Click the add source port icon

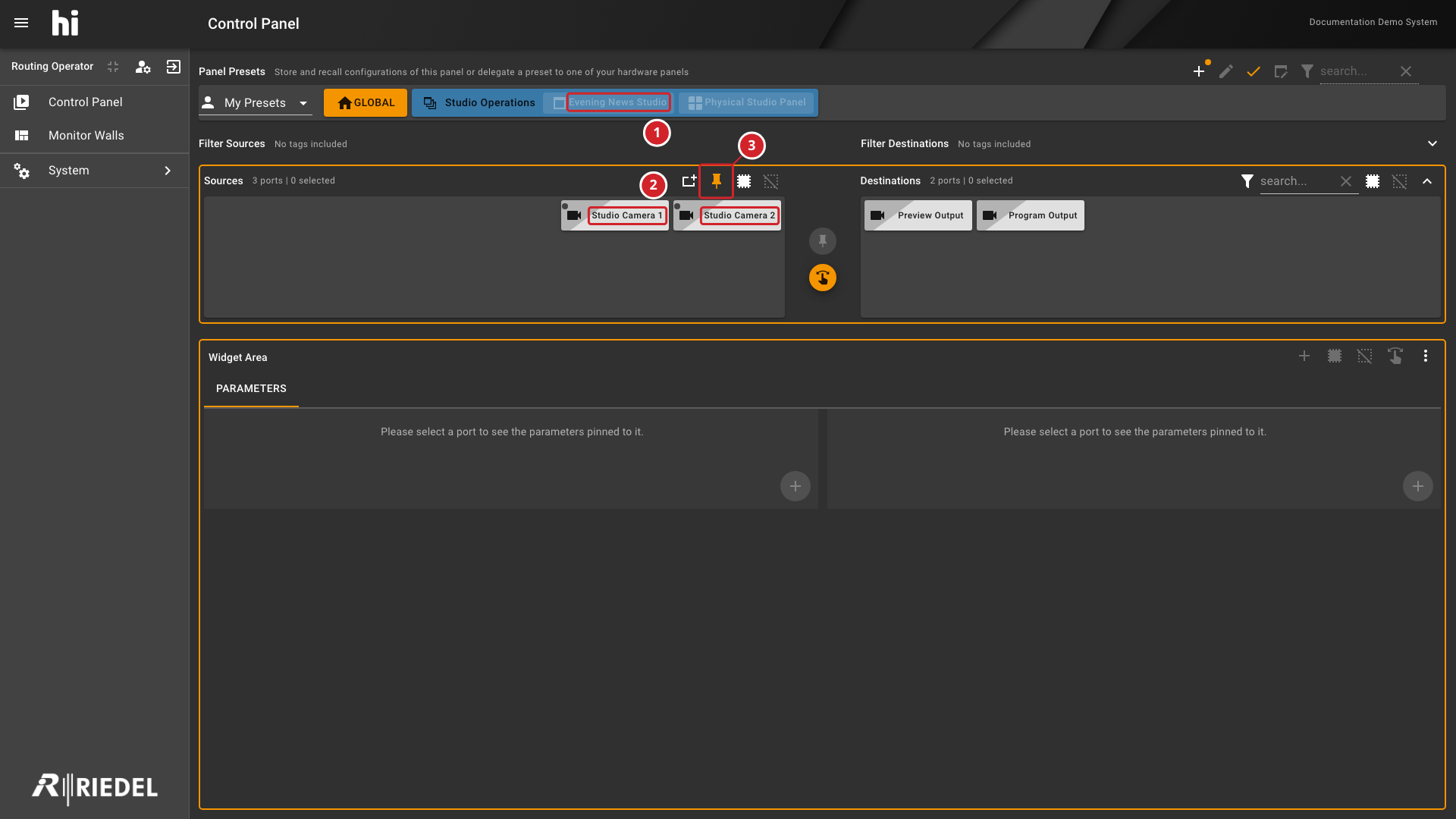pyautogui.click(x=689, y=181)
